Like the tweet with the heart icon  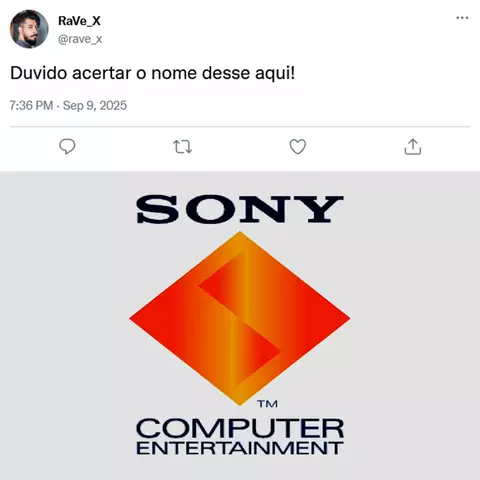click(298, 147)
